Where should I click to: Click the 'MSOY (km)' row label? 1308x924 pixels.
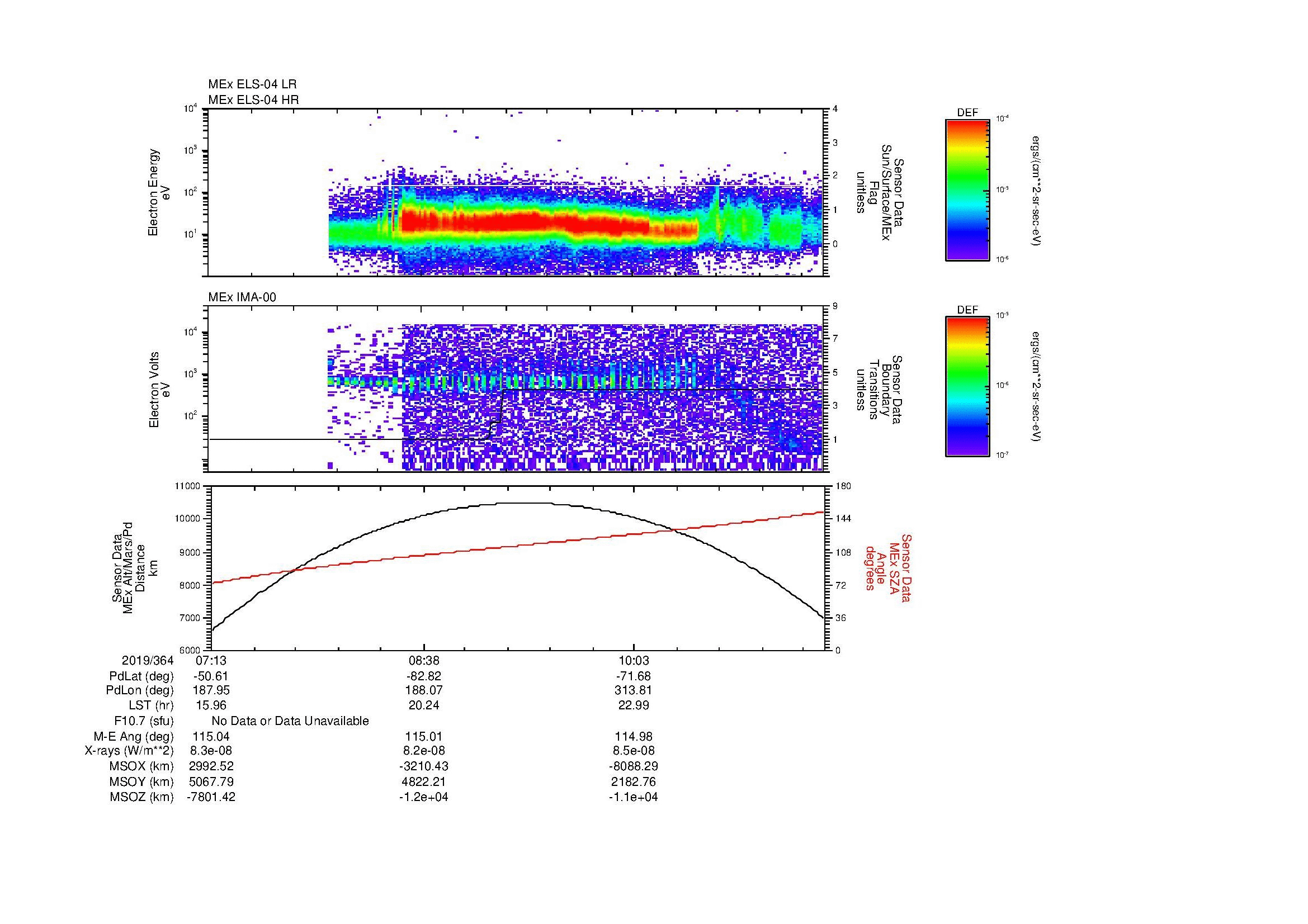click(141, 782)
